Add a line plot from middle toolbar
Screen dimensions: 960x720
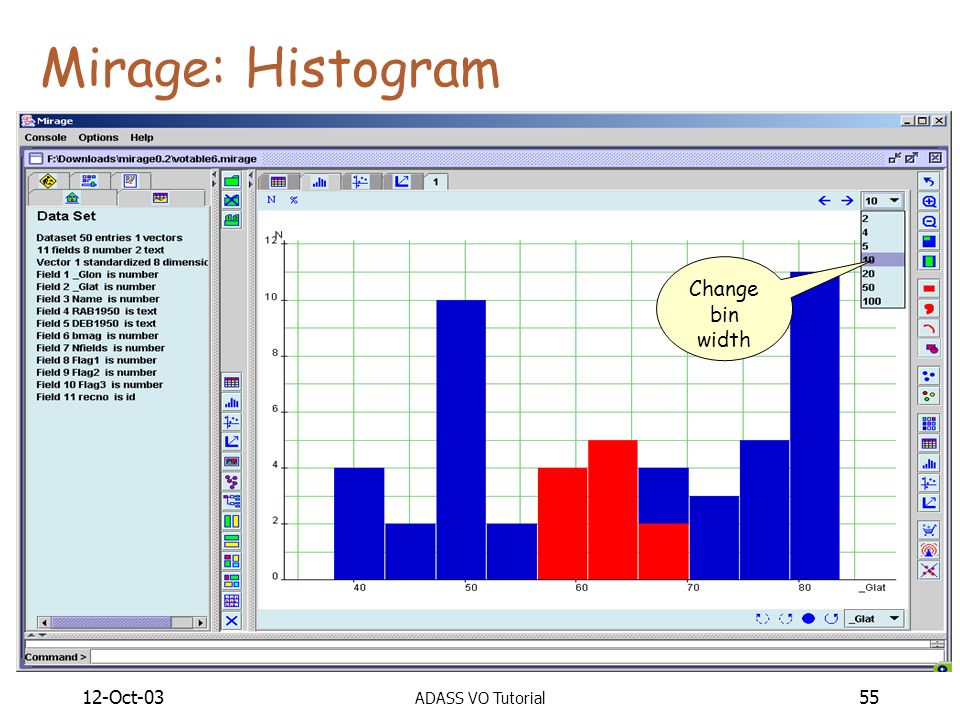pos(231,441)
